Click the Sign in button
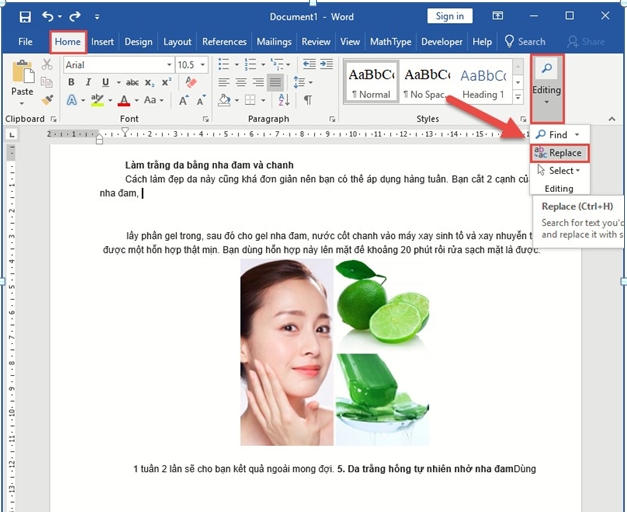 coord(450,16)
